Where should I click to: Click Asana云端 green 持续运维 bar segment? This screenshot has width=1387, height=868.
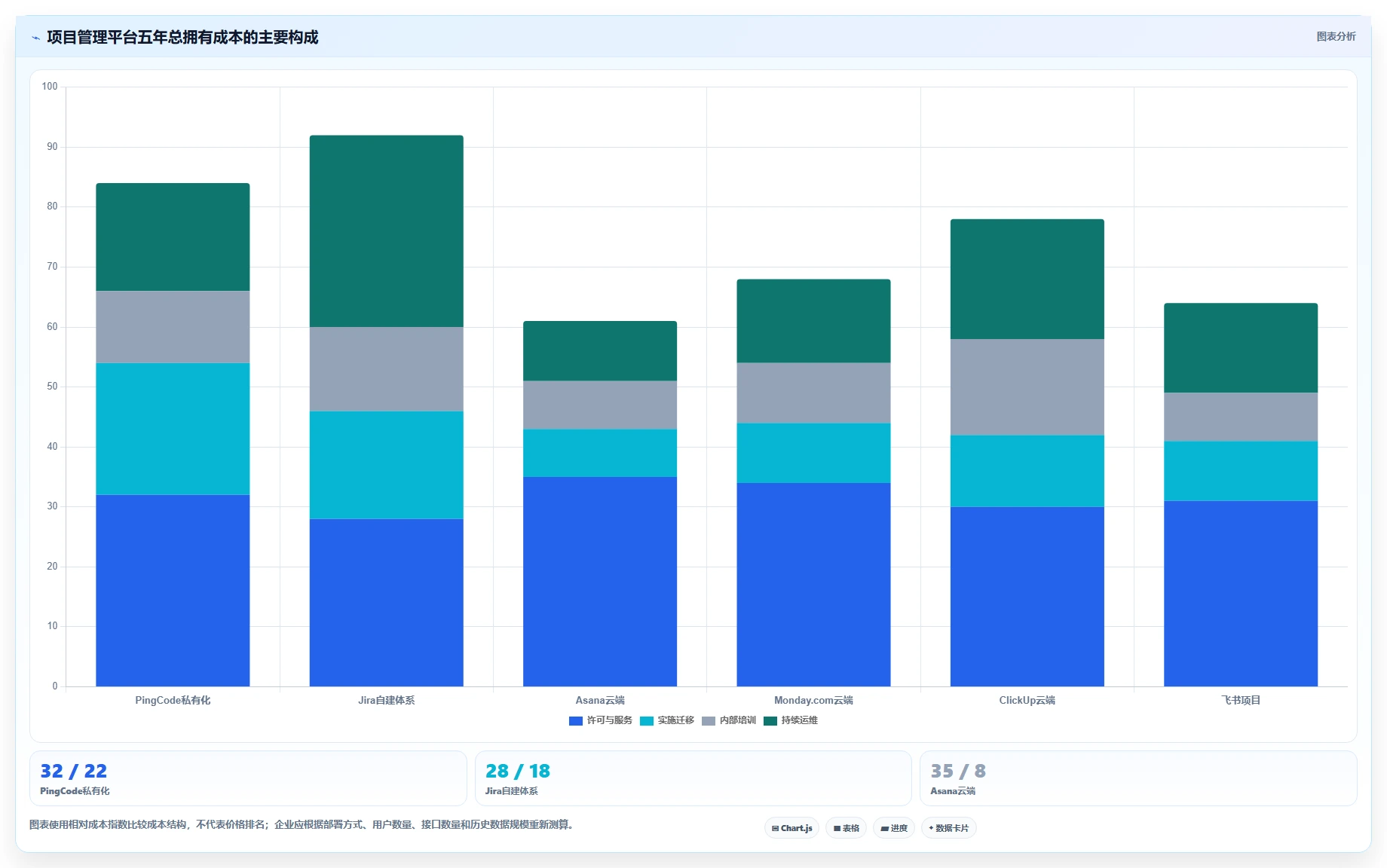pos(600,351)
